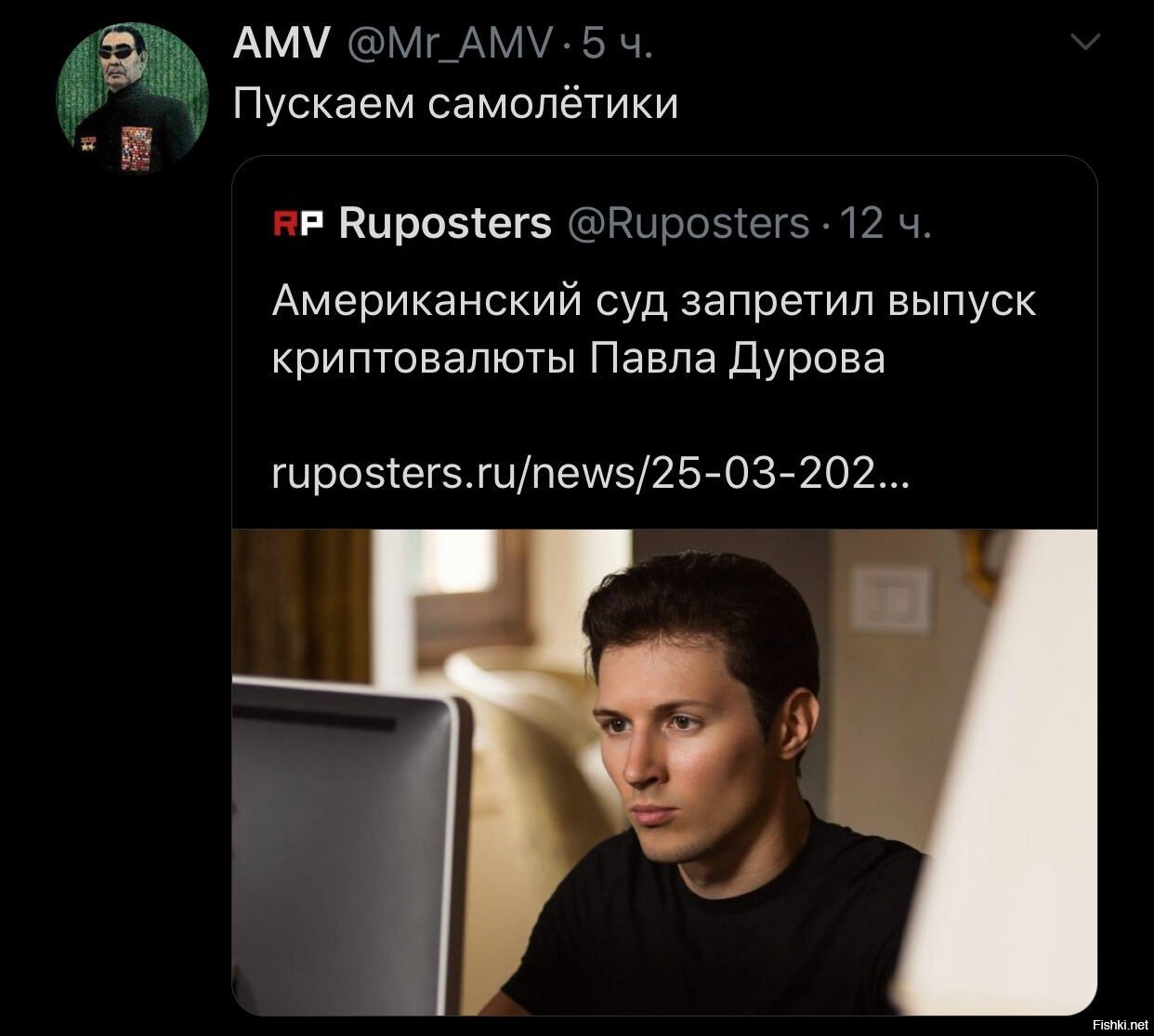1154x1036 pixels.
Task: Expand the tweet options chevron
Action: tap(1084, 42)
